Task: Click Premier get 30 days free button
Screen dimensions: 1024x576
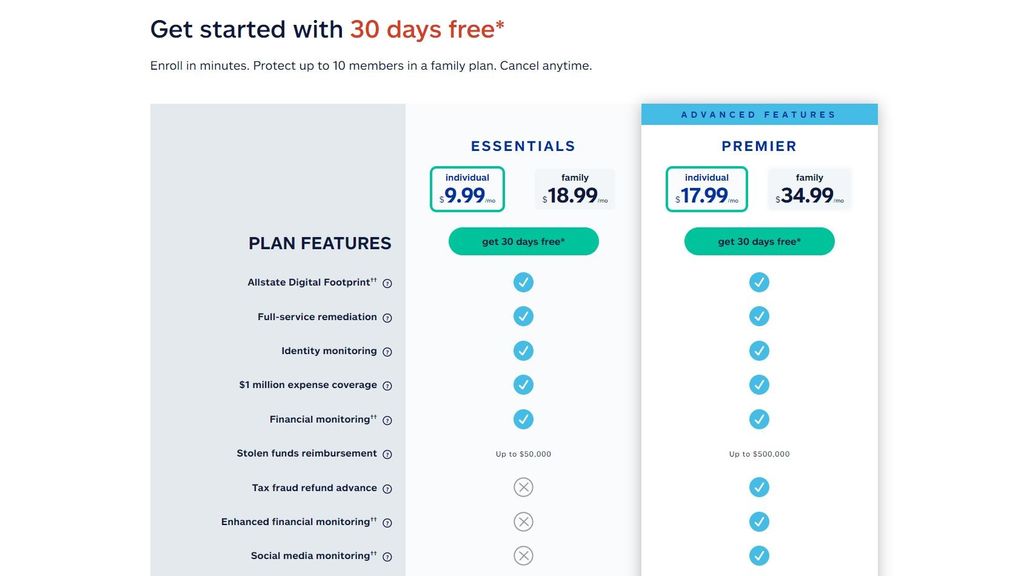Action: (759, 241)
